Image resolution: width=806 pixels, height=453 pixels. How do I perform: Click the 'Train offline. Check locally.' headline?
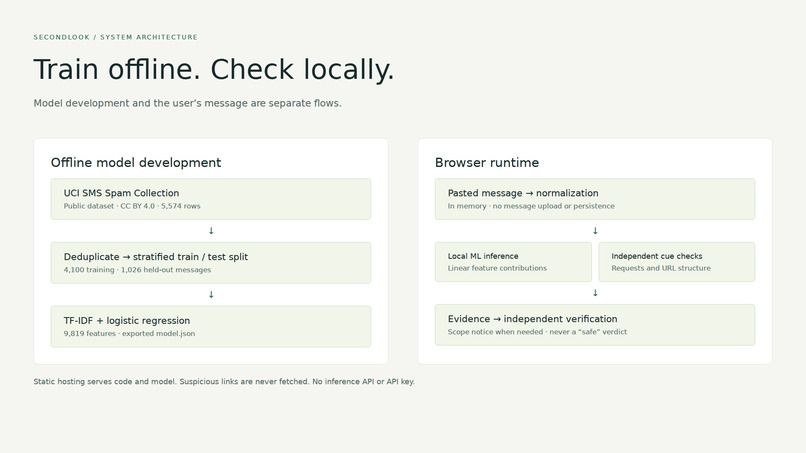(x=214, y=69)
